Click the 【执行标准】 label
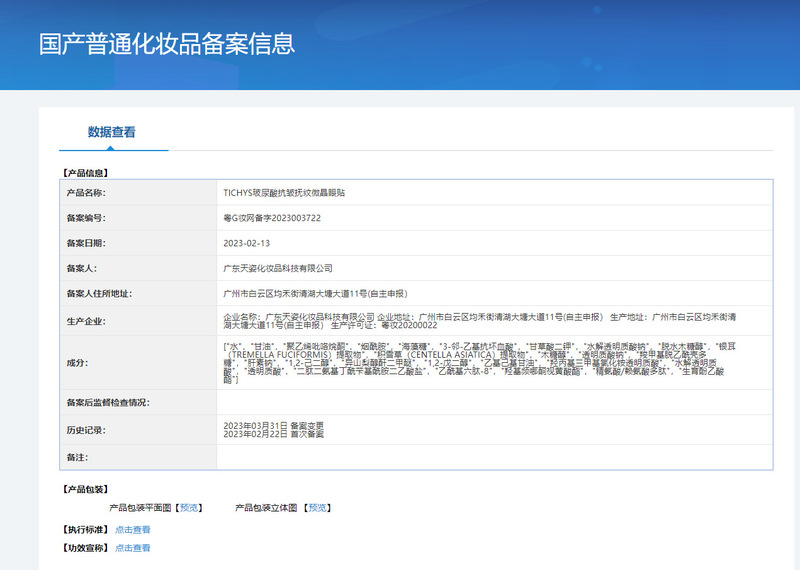Image resolution: width=800 pixels, height=570 pixels. pos(85,530)
